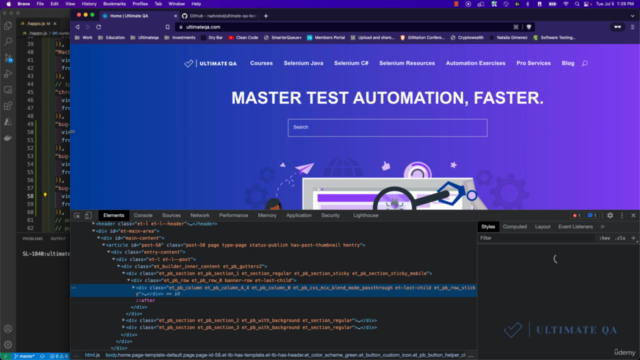Image resolution: width=640 pixels, height=360 pixels.
Task: Open Remote Explorer icon in VS Code
Action: click(x=8, y=90)
